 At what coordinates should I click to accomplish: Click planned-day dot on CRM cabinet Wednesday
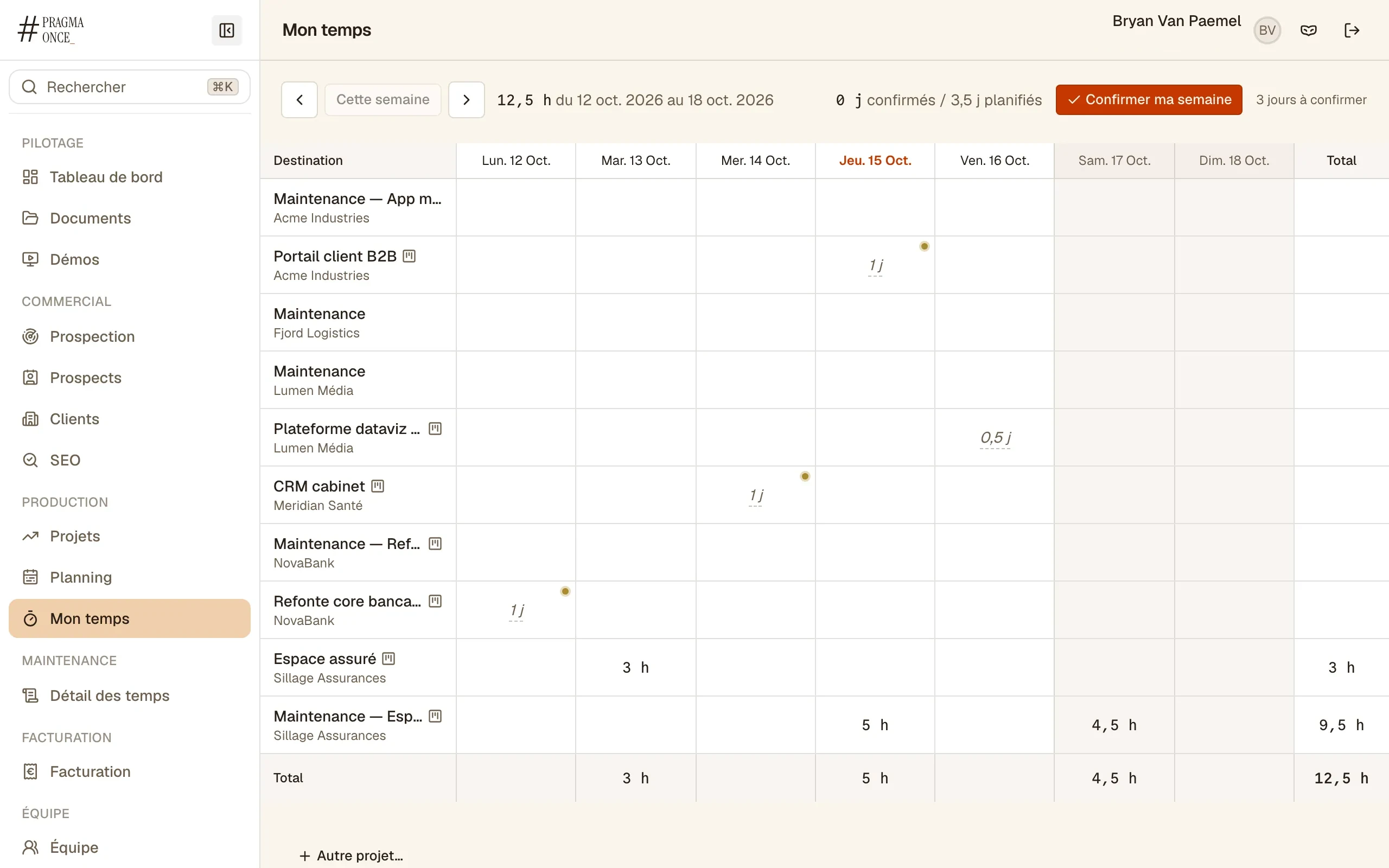point(805,476)
